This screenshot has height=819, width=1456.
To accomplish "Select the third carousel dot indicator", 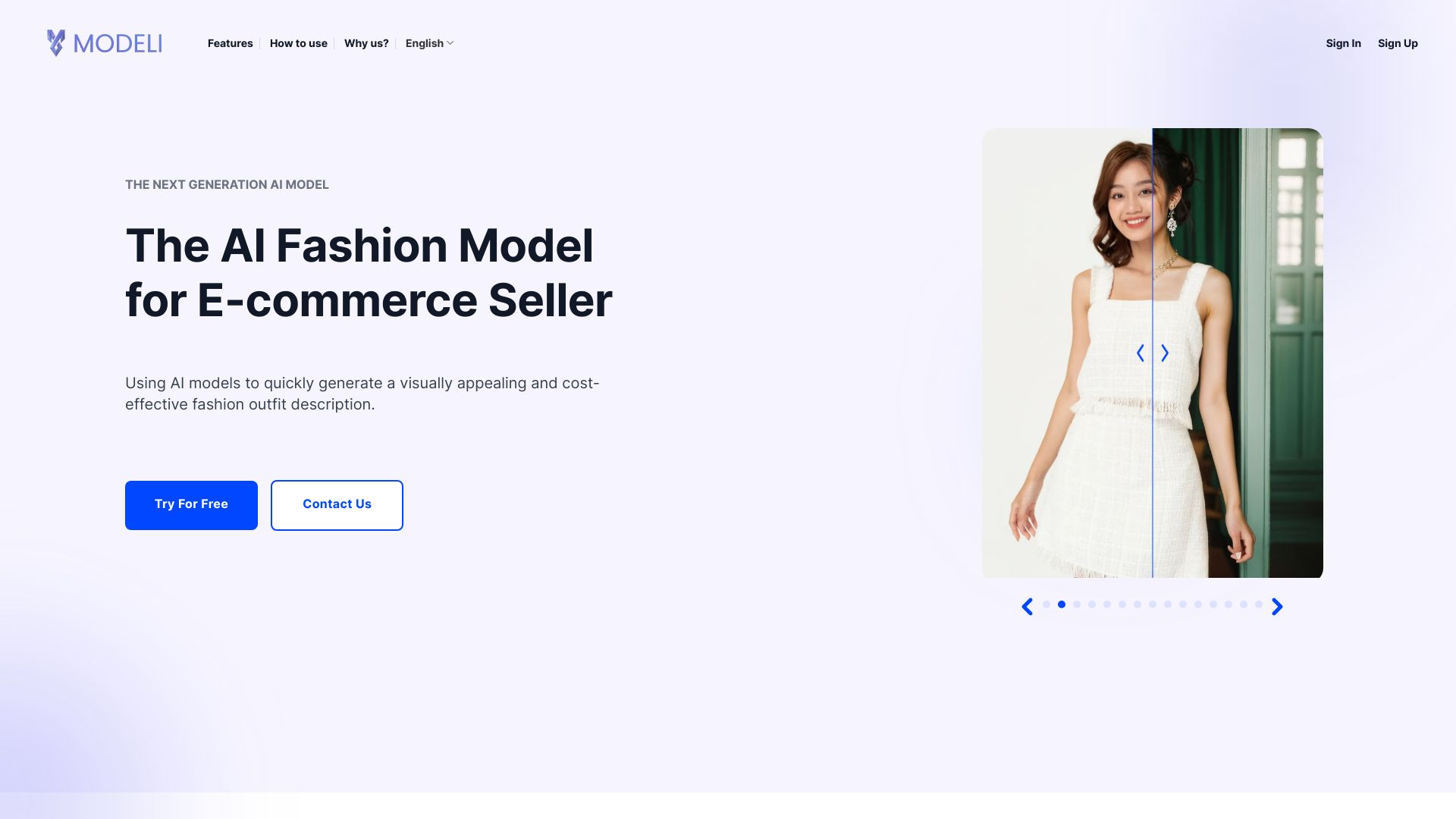I will pyautogui.click(x=1076, y=605).
